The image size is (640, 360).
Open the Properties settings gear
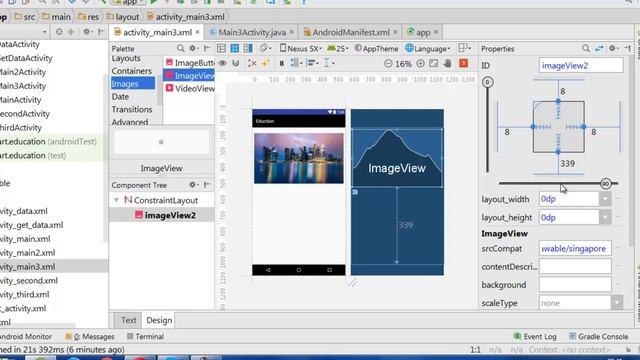[x=613, y=49]
